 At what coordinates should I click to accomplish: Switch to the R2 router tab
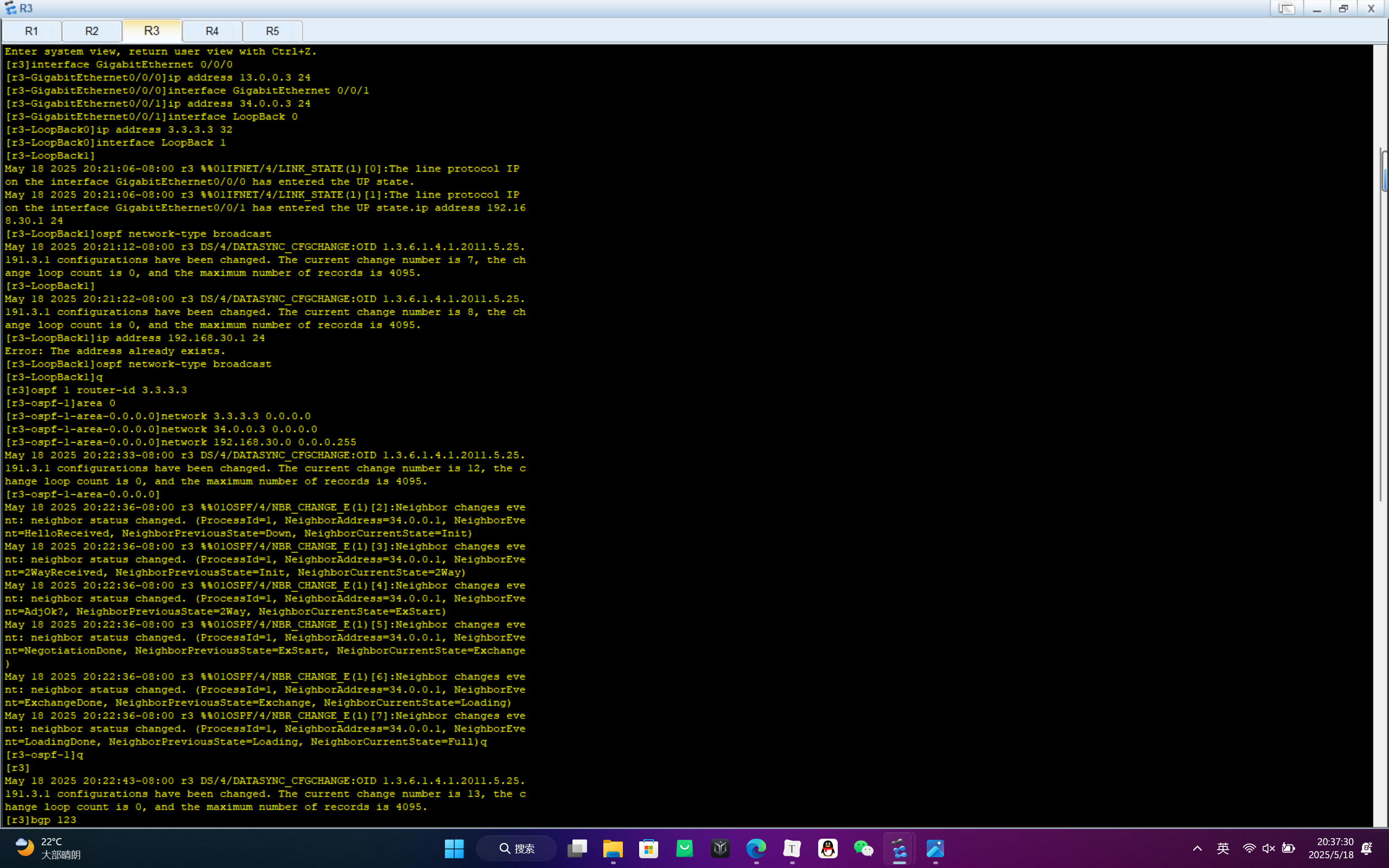pyautogui.click(x=92, y=31)
